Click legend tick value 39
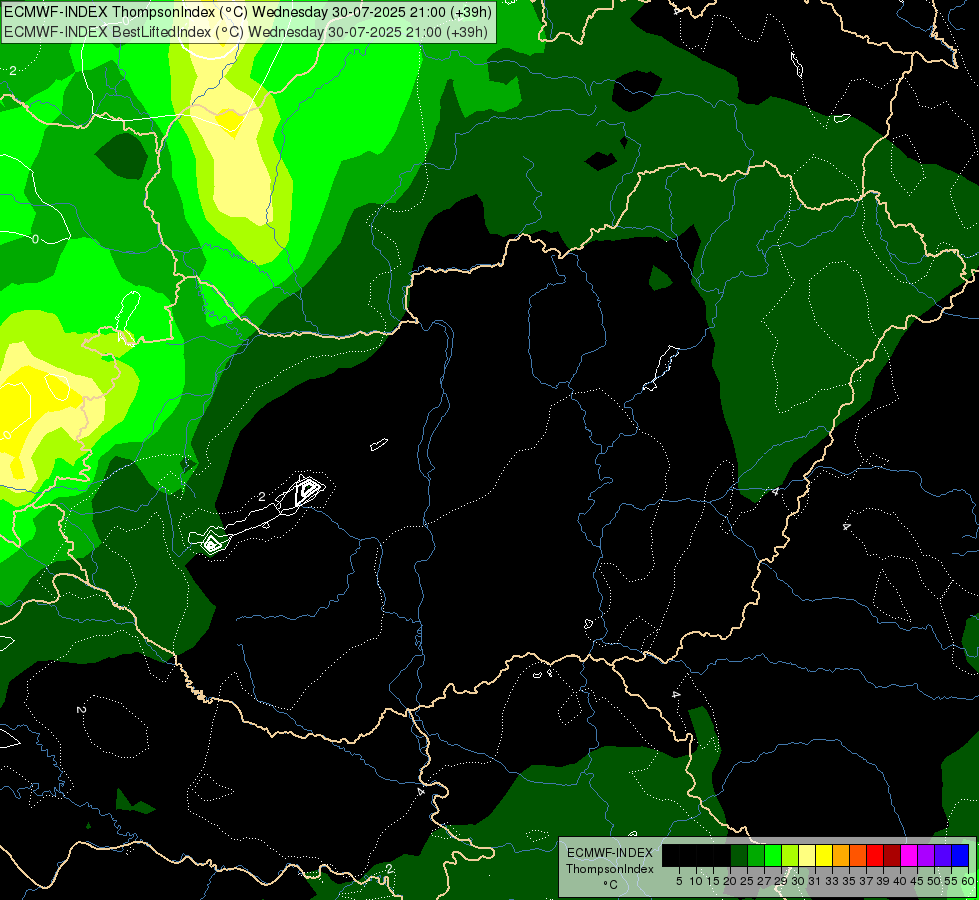This screenshot has width=979, height=900. pyautogui.click(x=883, y=881)
